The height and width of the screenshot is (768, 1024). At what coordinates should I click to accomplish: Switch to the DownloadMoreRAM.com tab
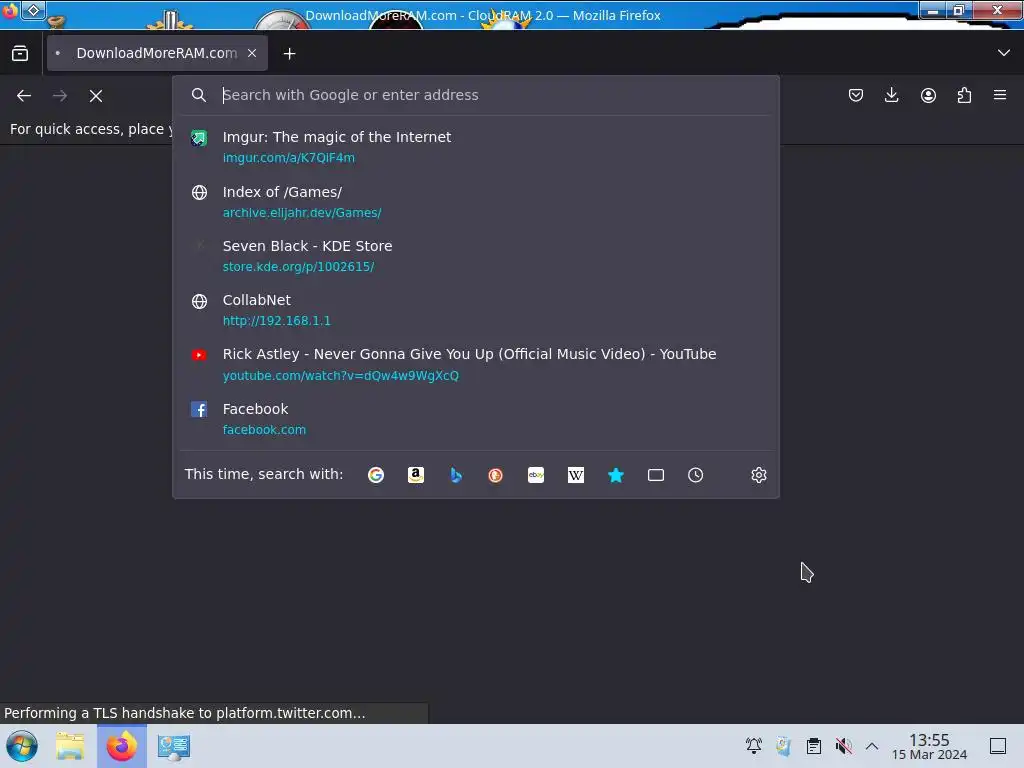pyautogui.click(x=157, y=53)
